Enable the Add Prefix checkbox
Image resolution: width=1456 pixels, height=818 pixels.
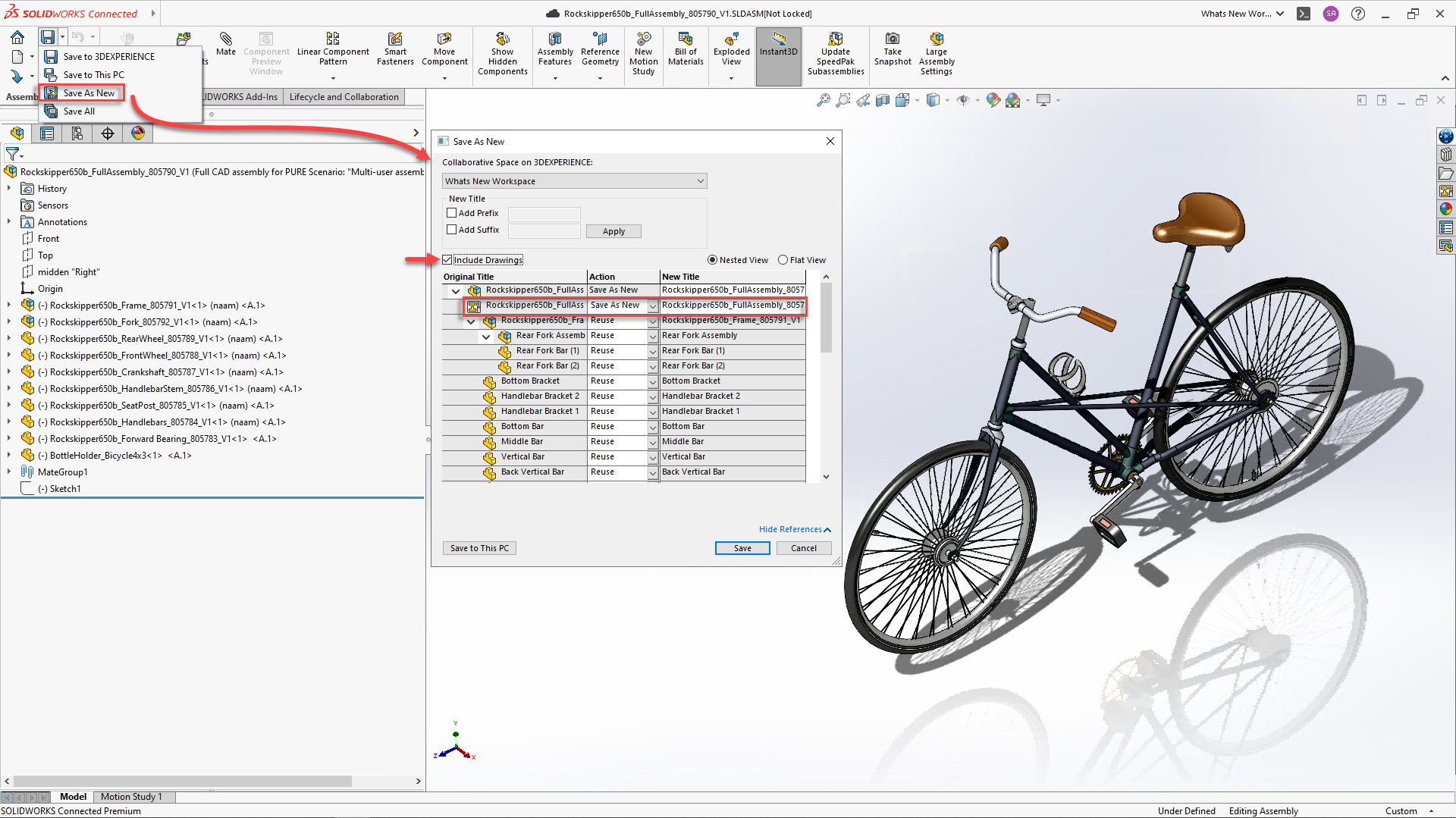point(452,213)
